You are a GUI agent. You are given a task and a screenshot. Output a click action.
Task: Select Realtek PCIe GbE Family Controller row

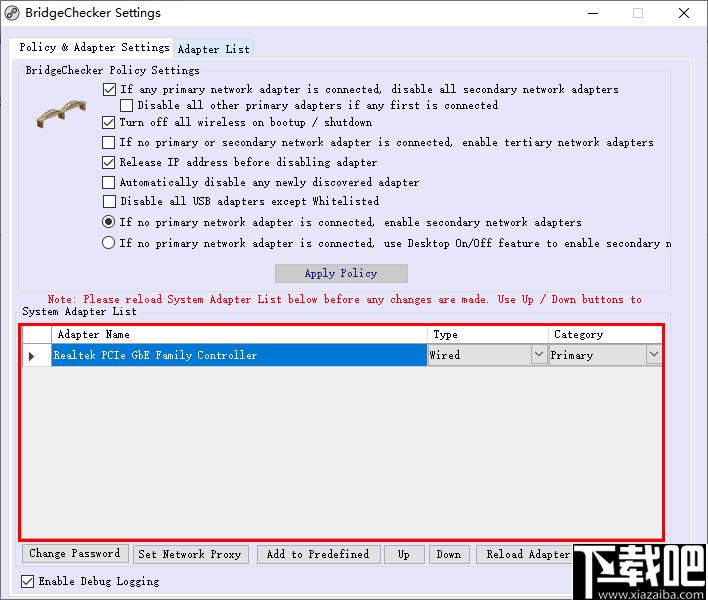coord(239,355)
